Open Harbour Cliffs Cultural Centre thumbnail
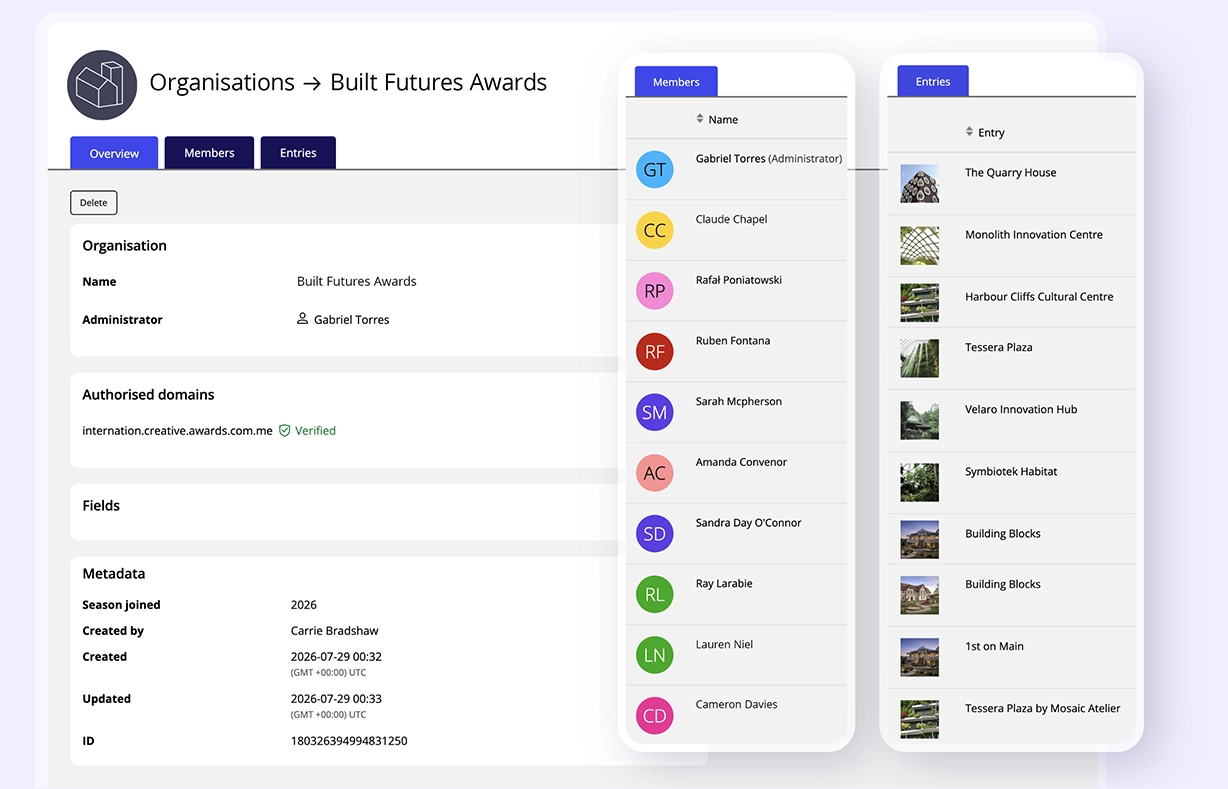1228x789 pixels. coord(919,303)
